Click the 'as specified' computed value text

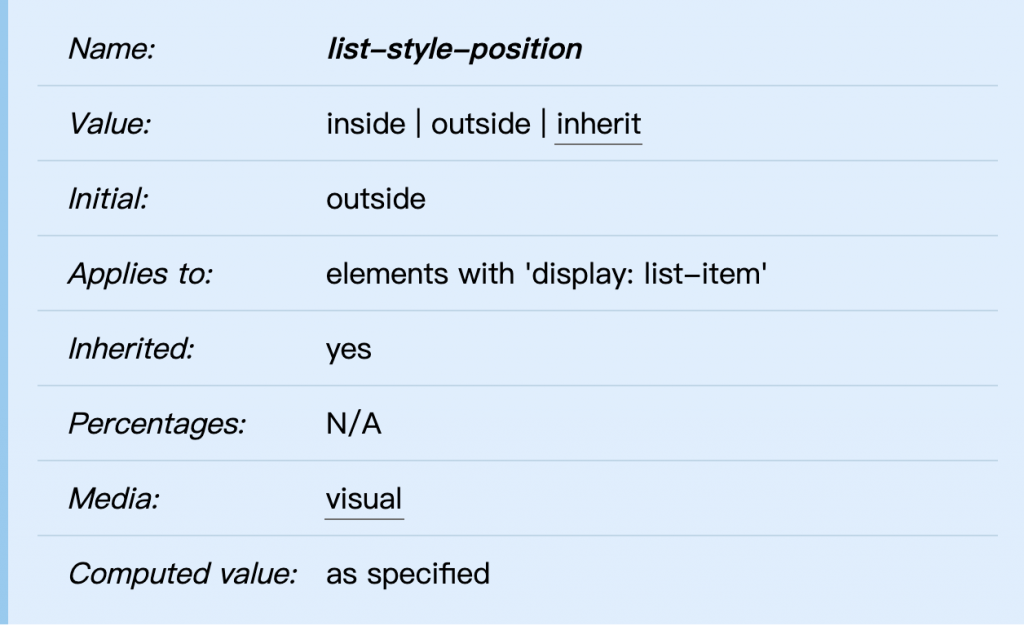(407, 574)
